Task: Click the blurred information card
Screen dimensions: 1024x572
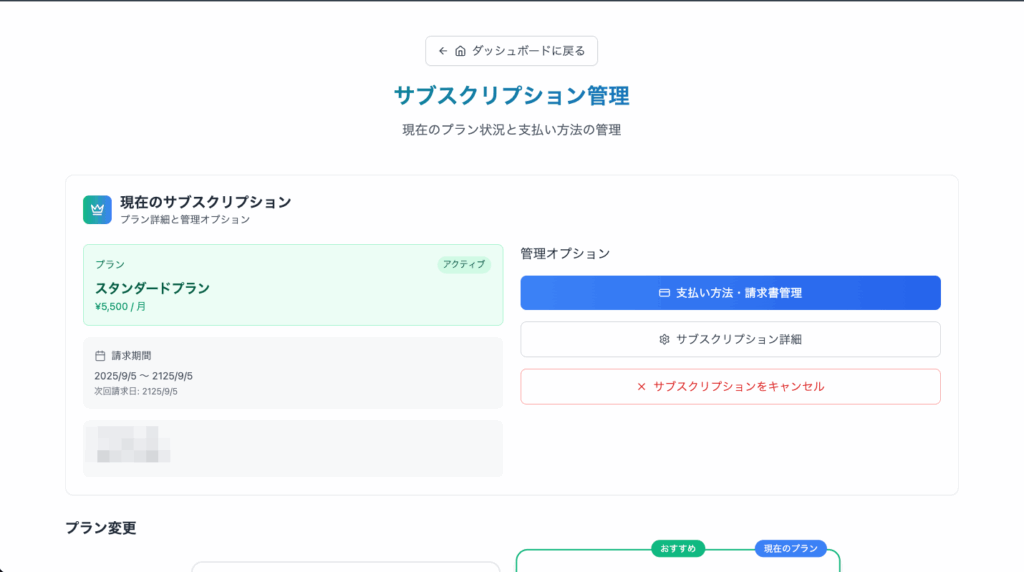Action: [292, 448]
